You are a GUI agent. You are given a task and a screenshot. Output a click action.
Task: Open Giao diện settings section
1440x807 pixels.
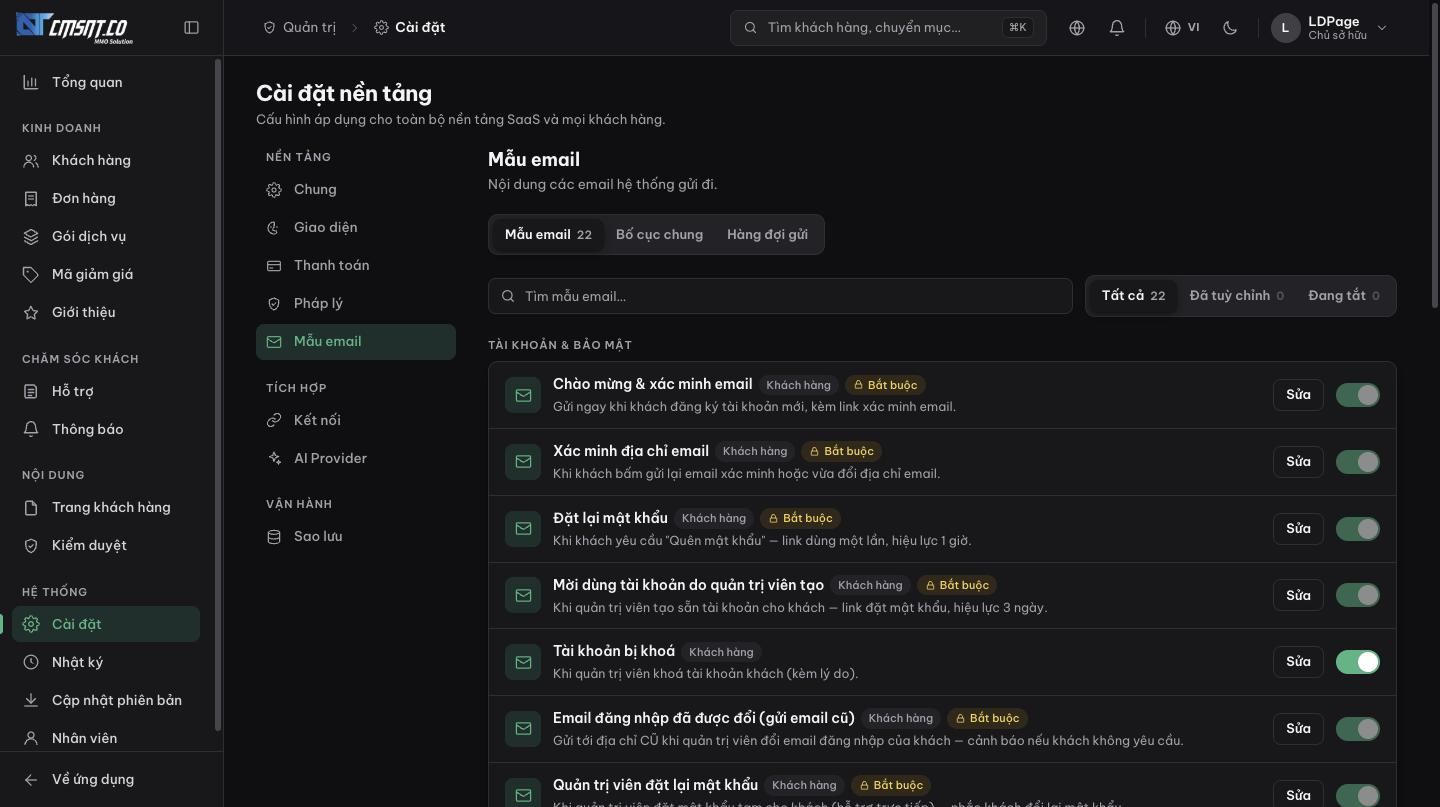[x=356, y=227]
